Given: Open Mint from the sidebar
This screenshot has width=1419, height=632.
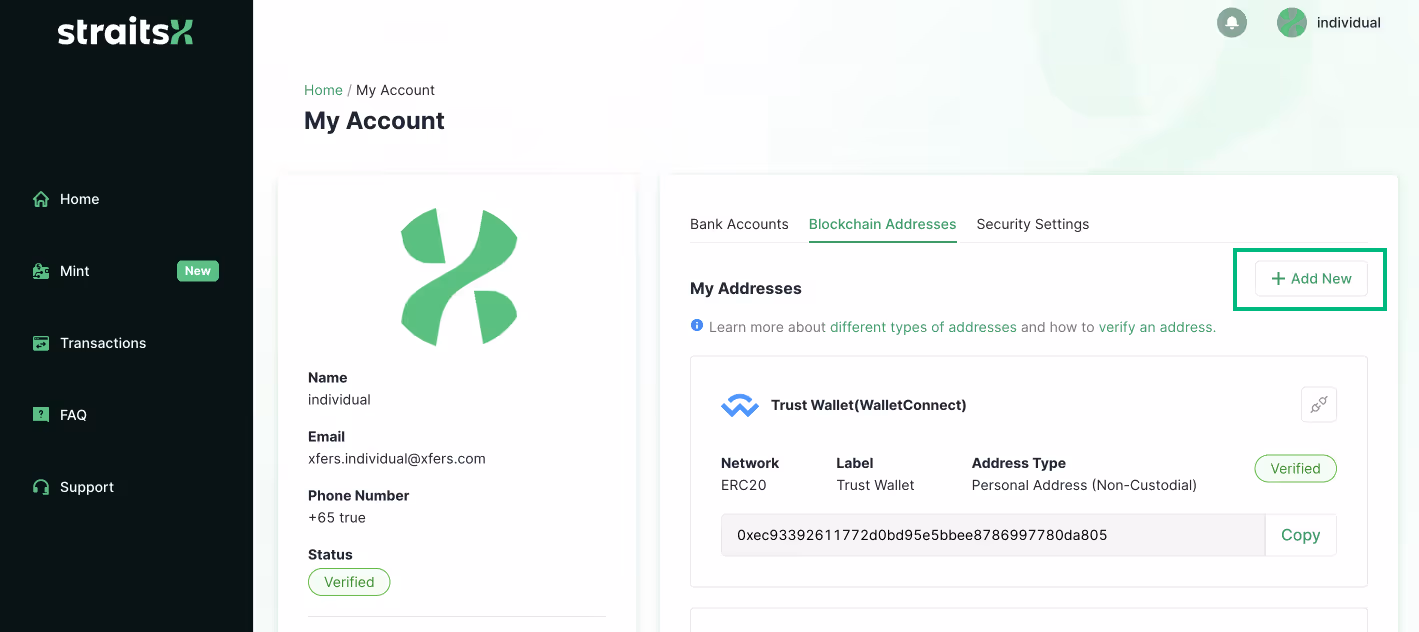Looking at the screenshot, I should (75, 271).
